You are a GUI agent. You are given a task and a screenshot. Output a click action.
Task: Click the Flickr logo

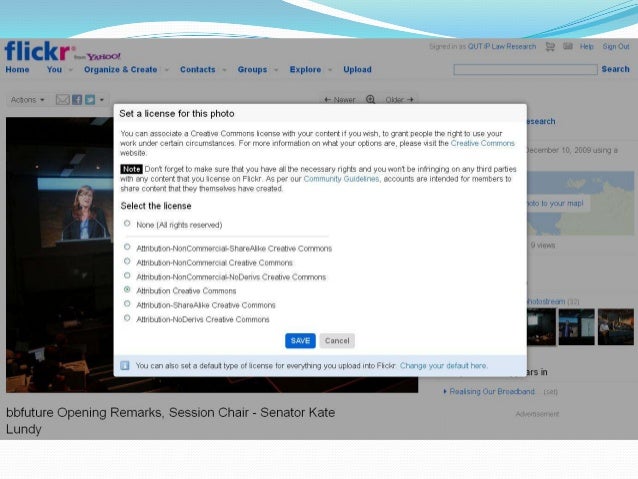(x=39, y=51)
